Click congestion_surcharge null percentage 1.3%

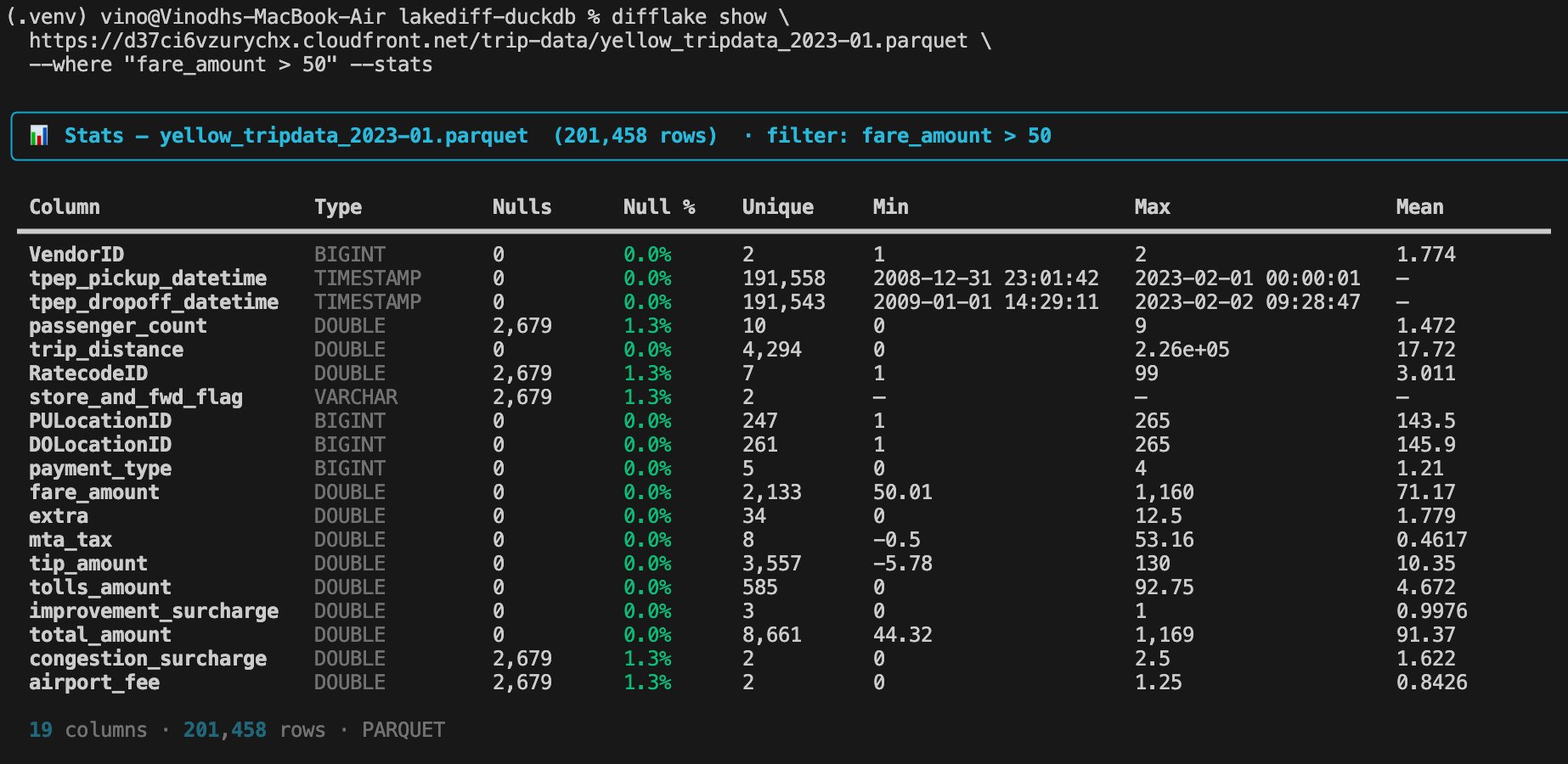[x=647, y=659]
